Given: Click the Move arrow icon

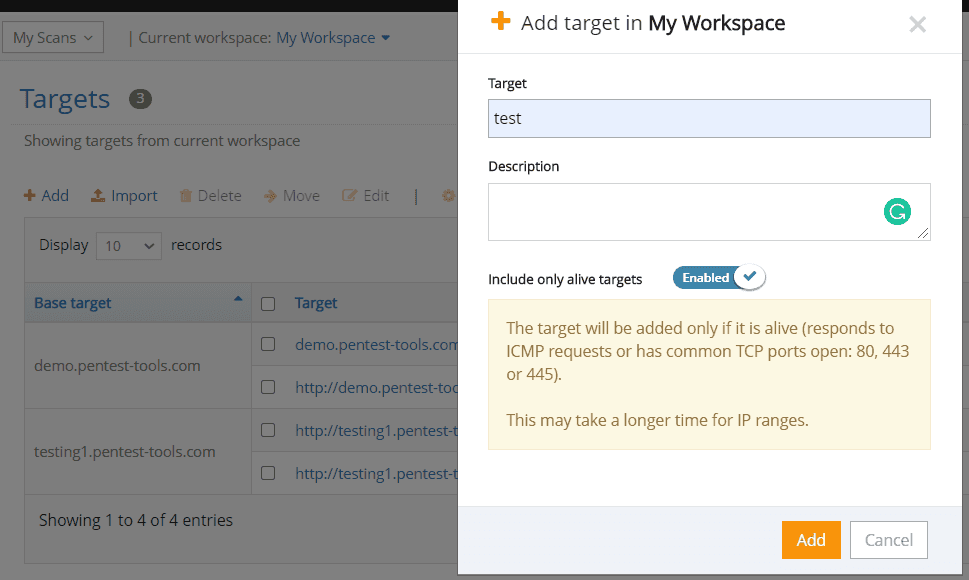Looking at the screenshot, I should [270, 195].
